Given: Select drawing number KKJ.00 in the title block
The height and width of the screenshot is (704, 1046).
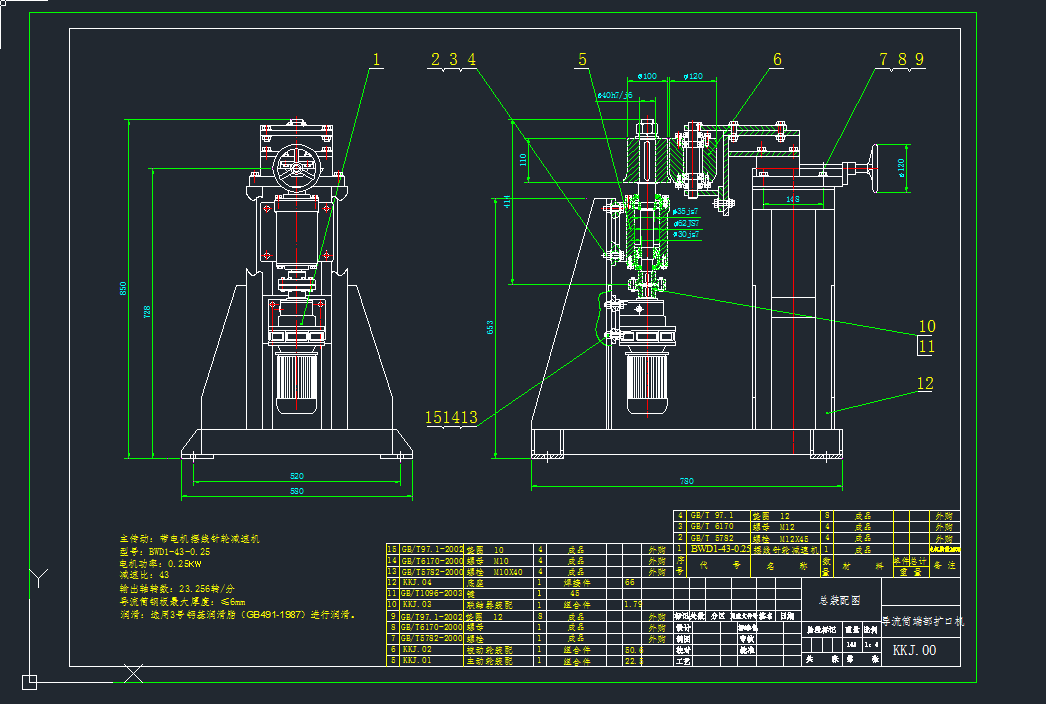Looking at the screenshot, I should [x=915, y=651].
